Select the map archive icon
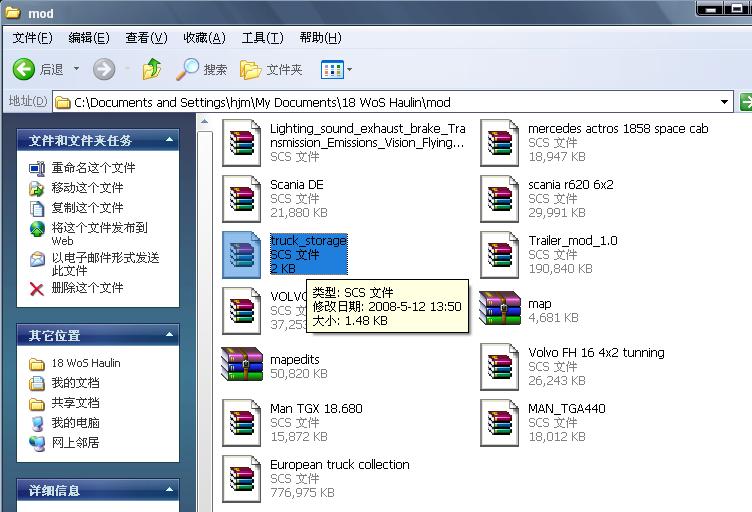 pos(500,309)
